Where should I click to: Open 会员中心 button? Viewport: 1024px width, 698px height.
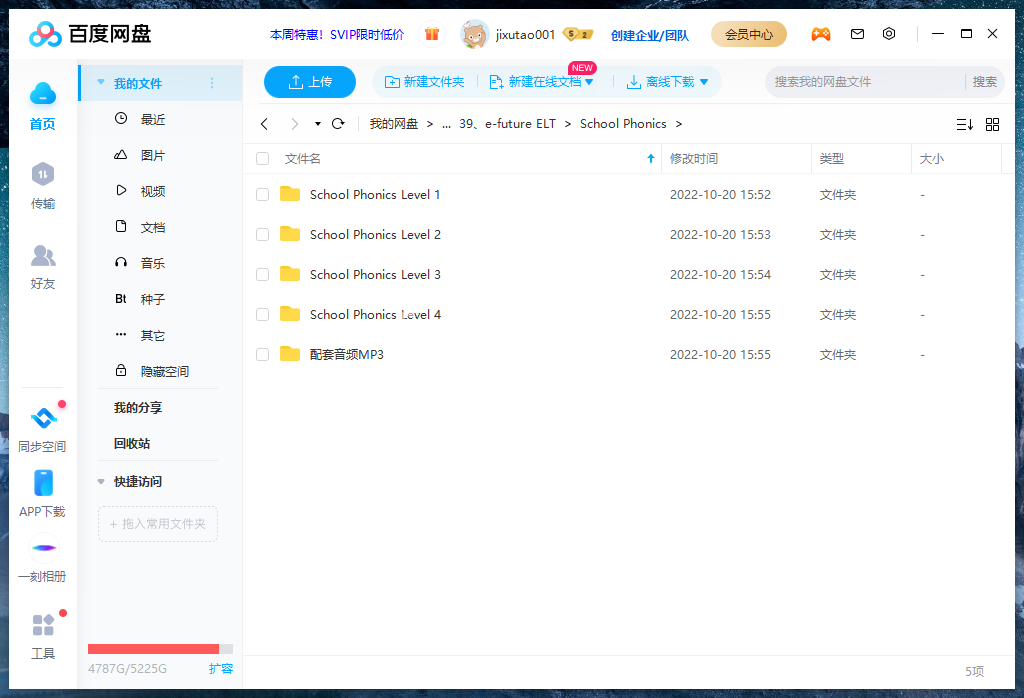click(x=748, y=34)
